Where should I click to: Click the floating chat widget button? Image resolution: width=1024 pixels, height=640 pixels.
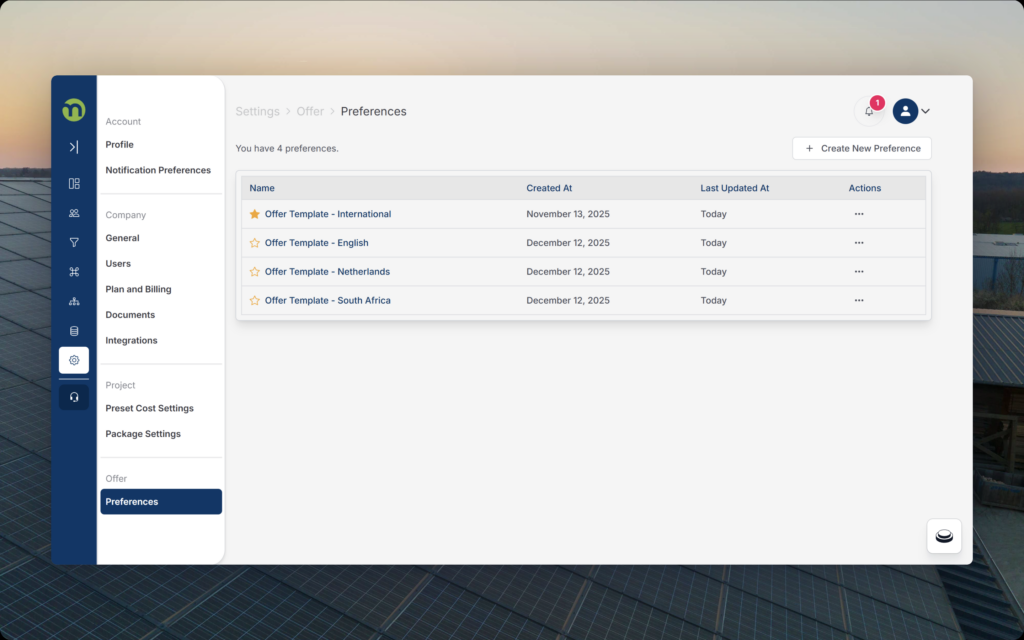click(x=944, y=536)
